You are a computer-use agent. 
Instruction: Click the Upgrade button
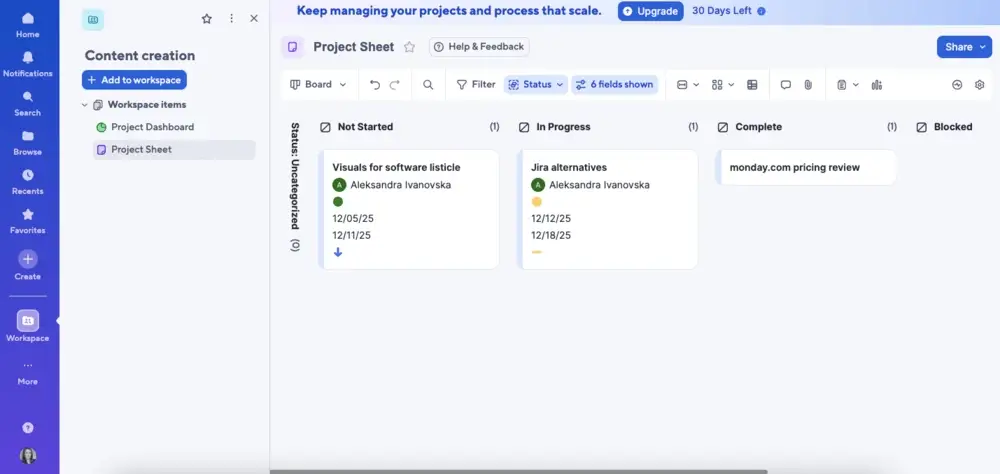click(650, 11)
